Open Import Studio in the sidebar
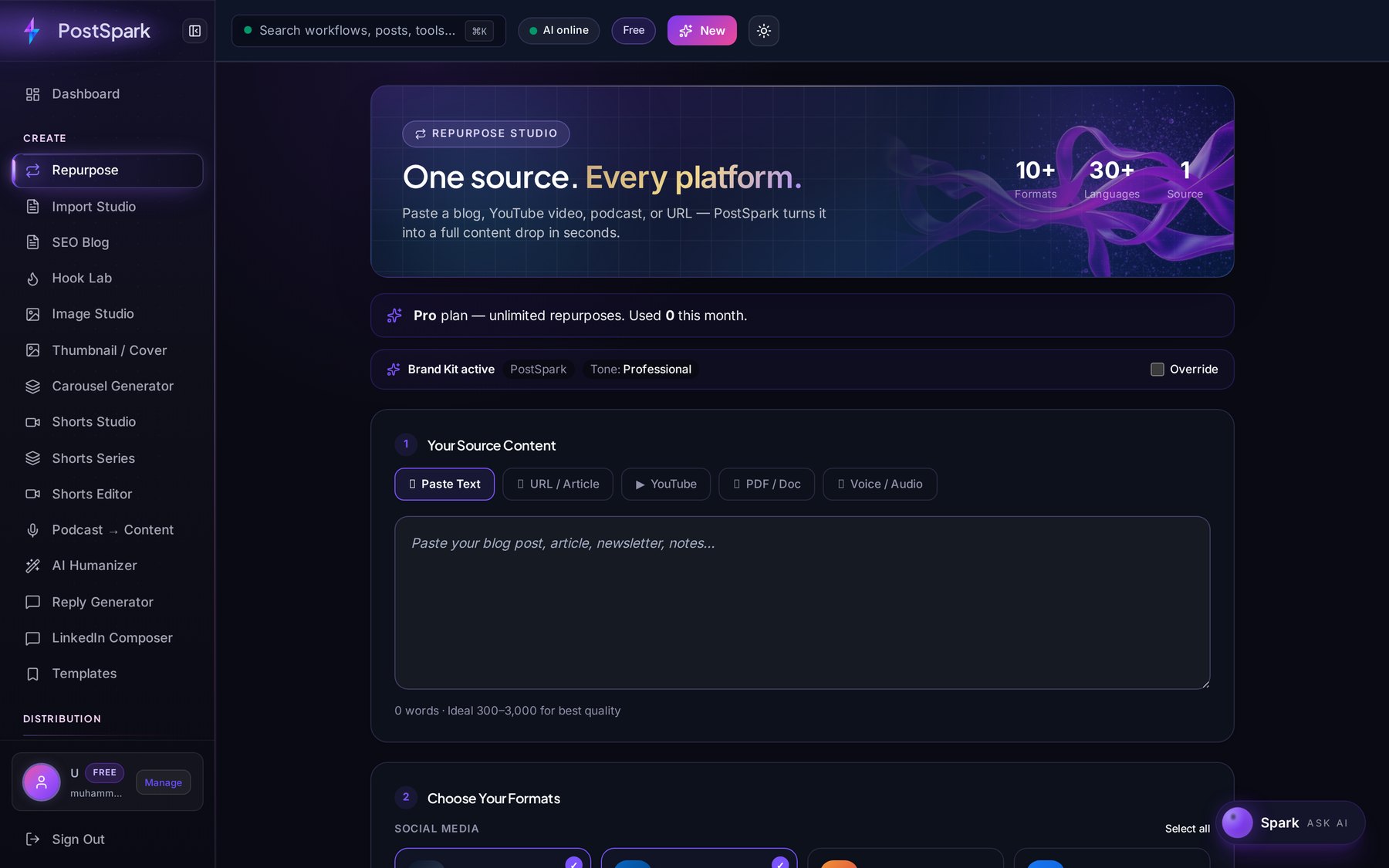The image size is (1389, 868). (107, 207)
